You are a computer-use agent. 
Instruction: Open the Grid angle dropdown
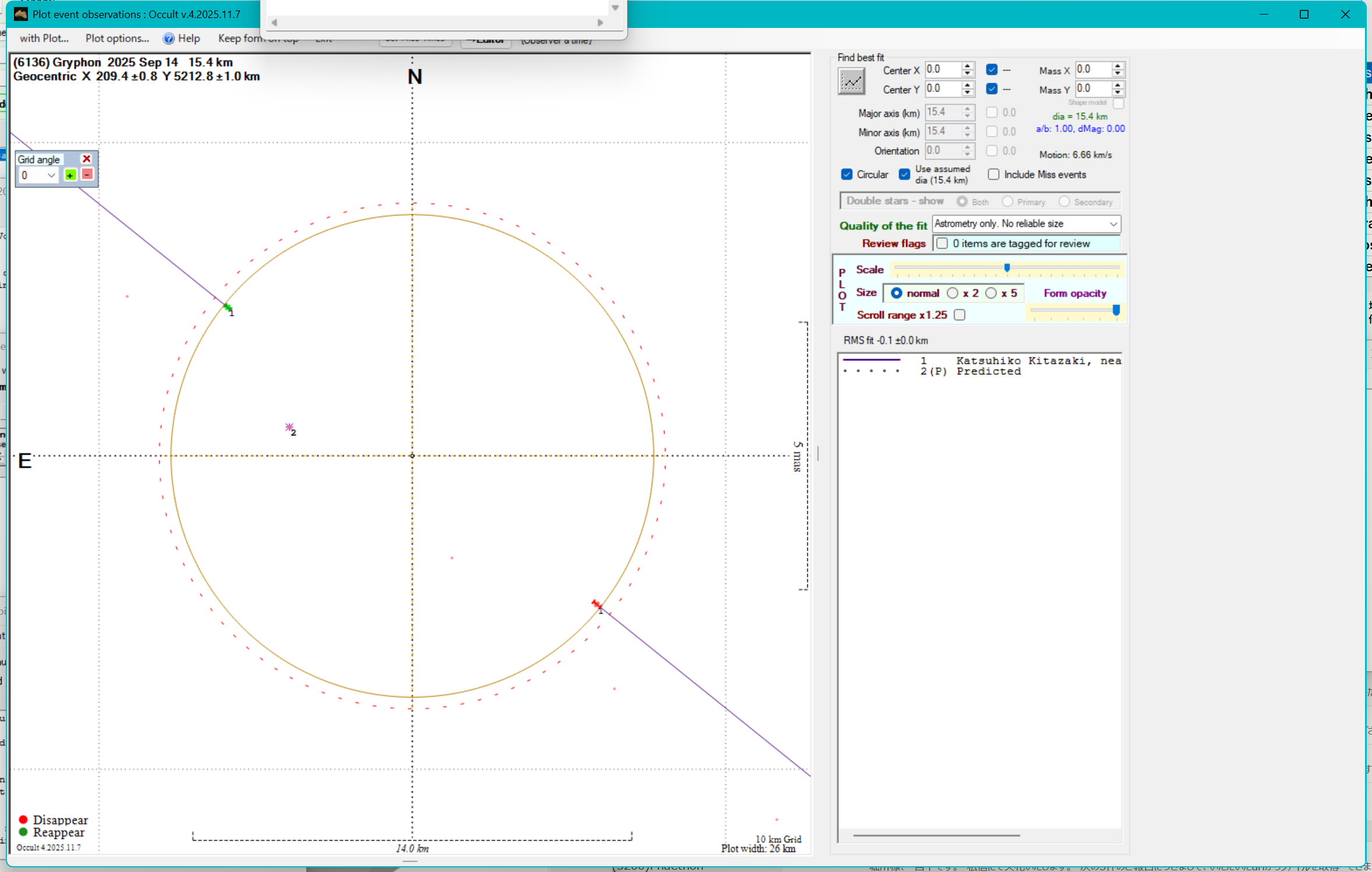click(x=51, y=175)
